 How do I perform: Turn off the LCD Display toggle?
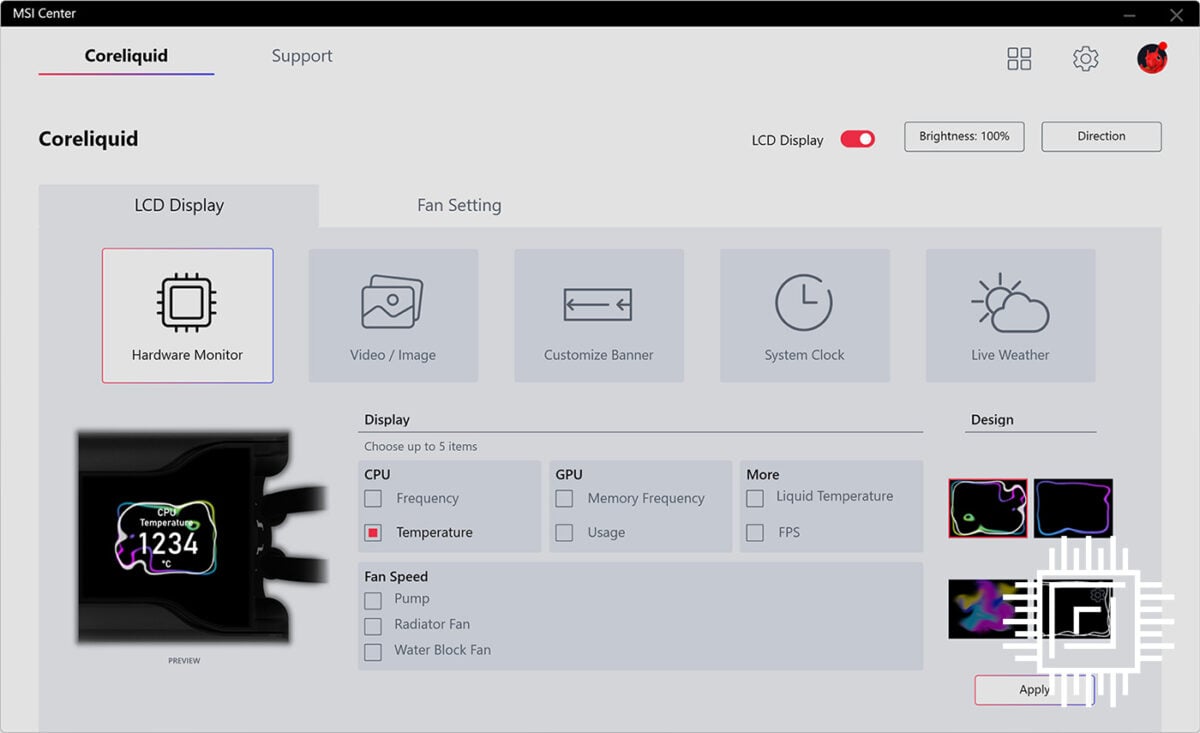click(857, 139)
